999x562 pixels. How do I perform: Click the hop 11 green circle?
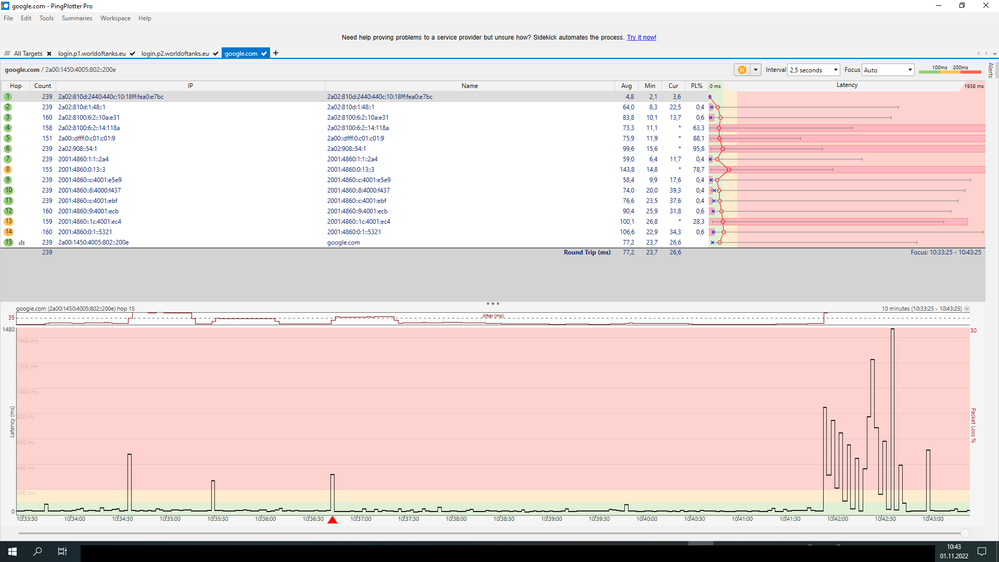click(x=8, y=201)
